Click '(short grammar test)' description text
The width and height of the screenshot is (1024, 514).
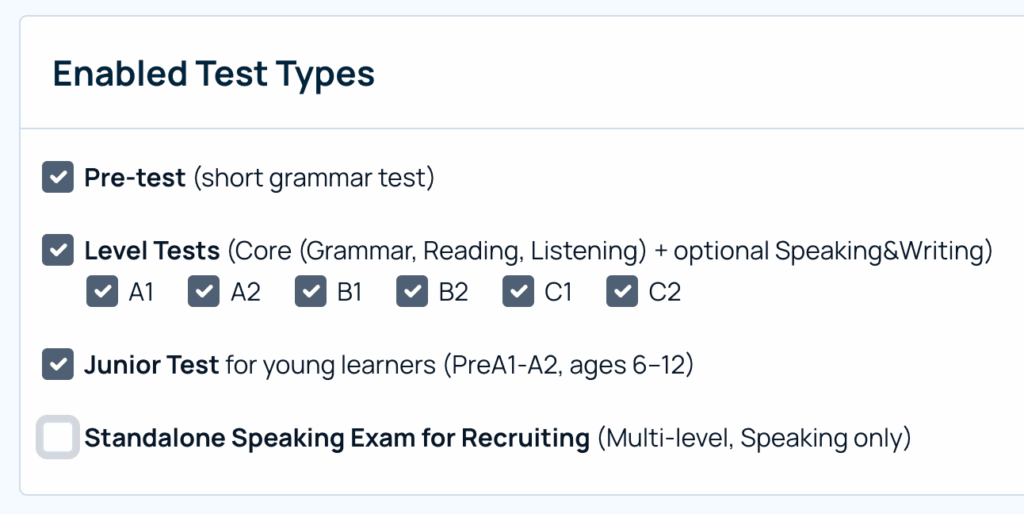tap(313, 178)
